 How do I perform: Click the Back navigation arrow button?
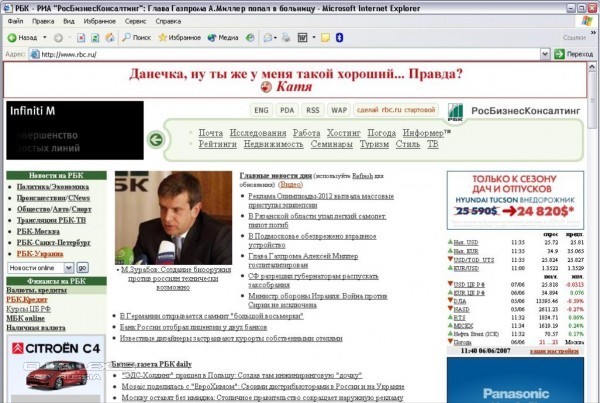point(22,37)
